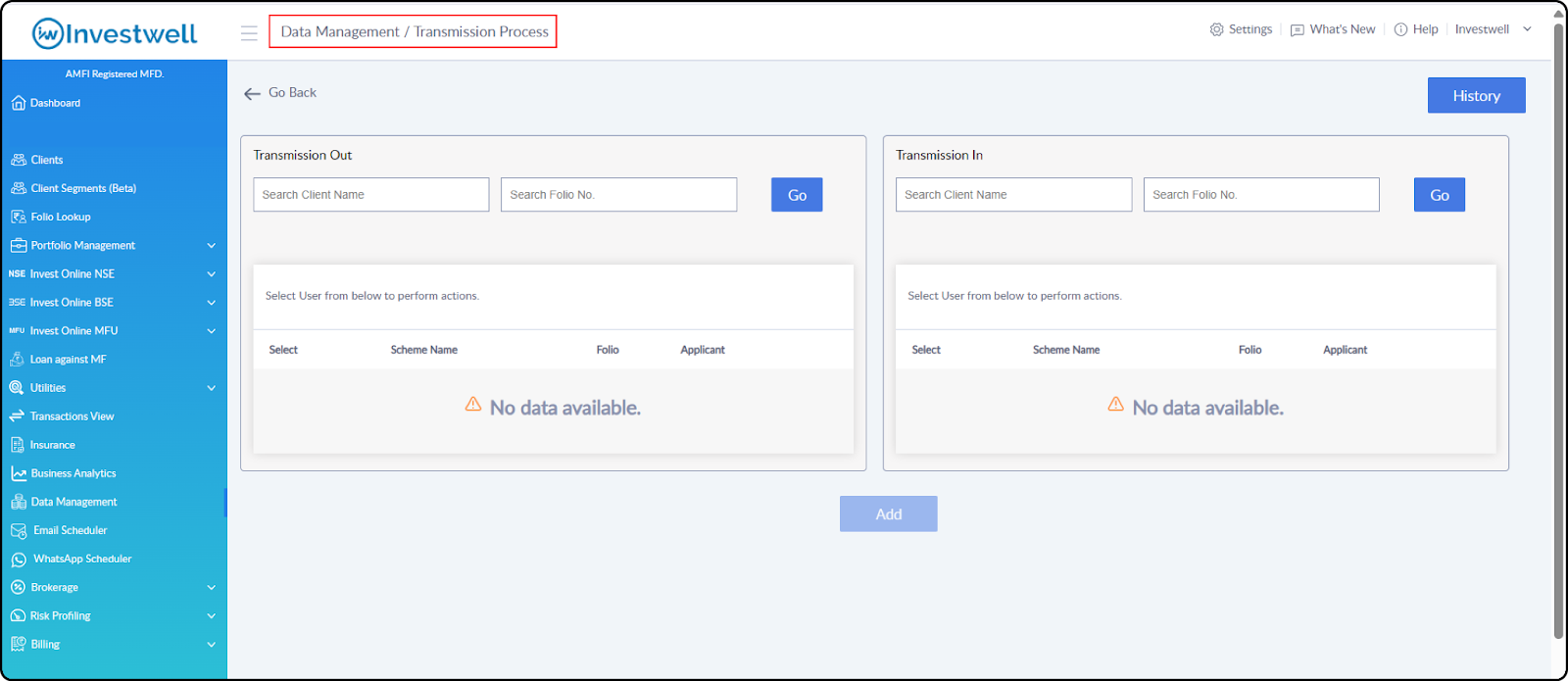1568x681 pixels.
Task: Click Folio header in Transmission Out
Action: click(608, 350)
